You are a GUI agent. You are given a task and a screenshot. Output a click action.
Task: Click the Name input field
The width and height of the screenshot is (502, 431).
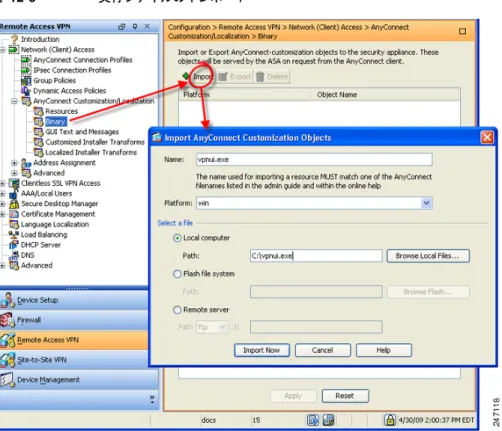pos(314,159)
